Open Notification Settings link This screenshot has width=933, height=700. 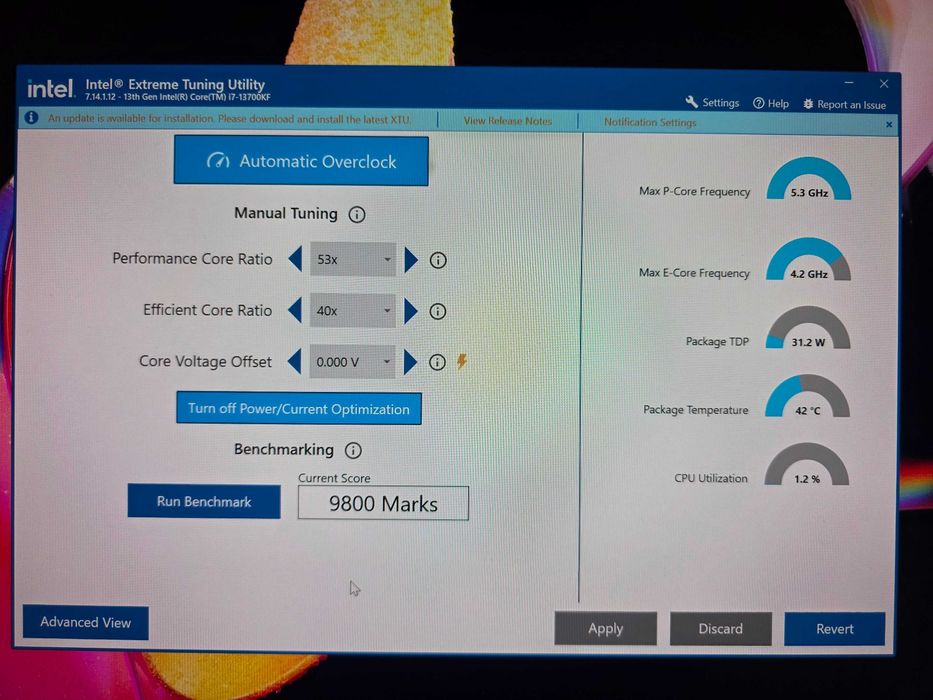coord(650,122)
